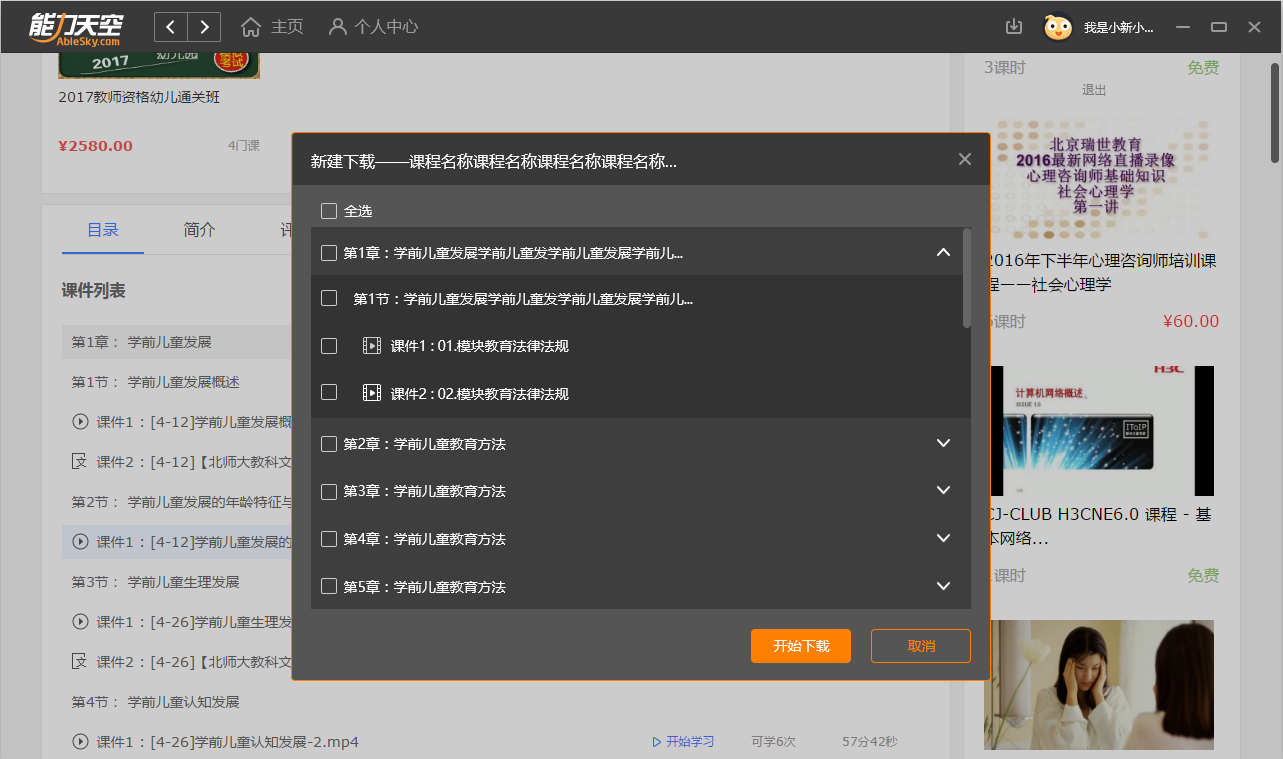
Task: Go to 主页 home page
Action: pyautogui.click(x=273, y=27)
